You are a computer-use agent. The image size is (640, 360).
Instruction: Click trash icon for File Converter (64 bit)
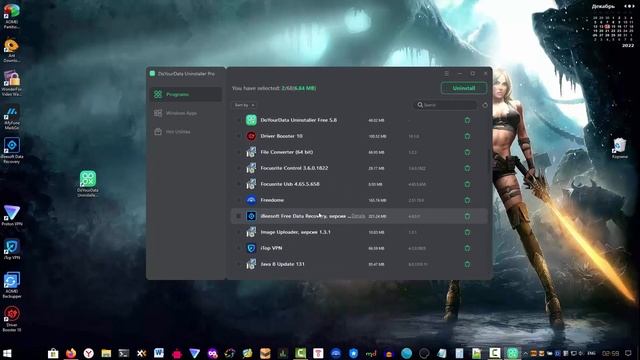click(x=467, y=152)
